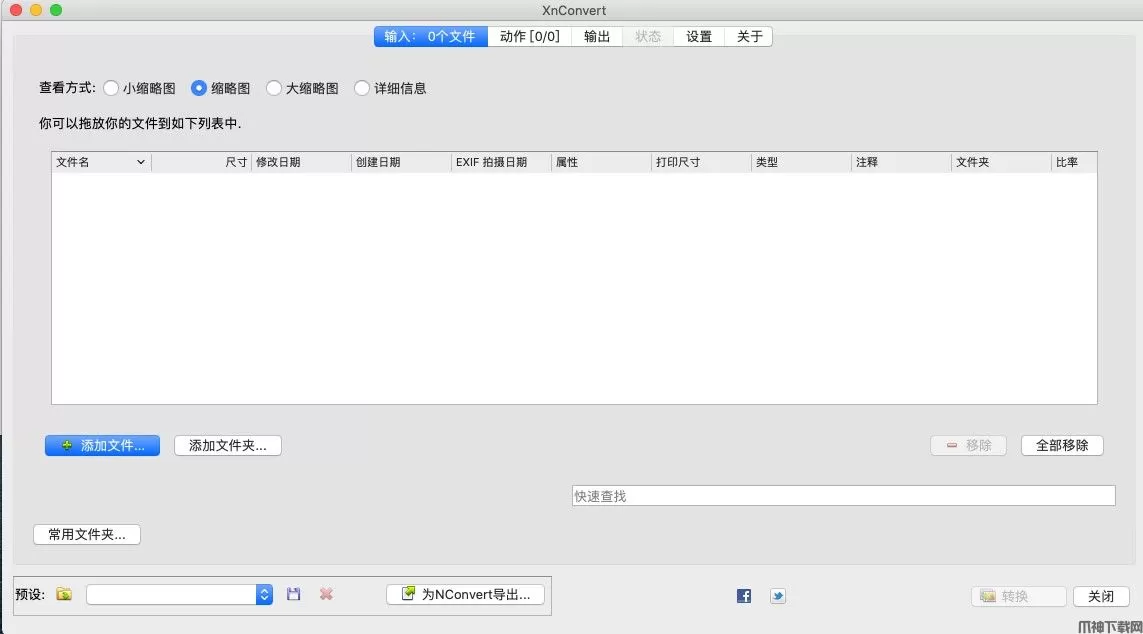The height and width of the screenshot is (634, 1143).
Task: Open the Facebook link icon
Action: tap(744, 596)
